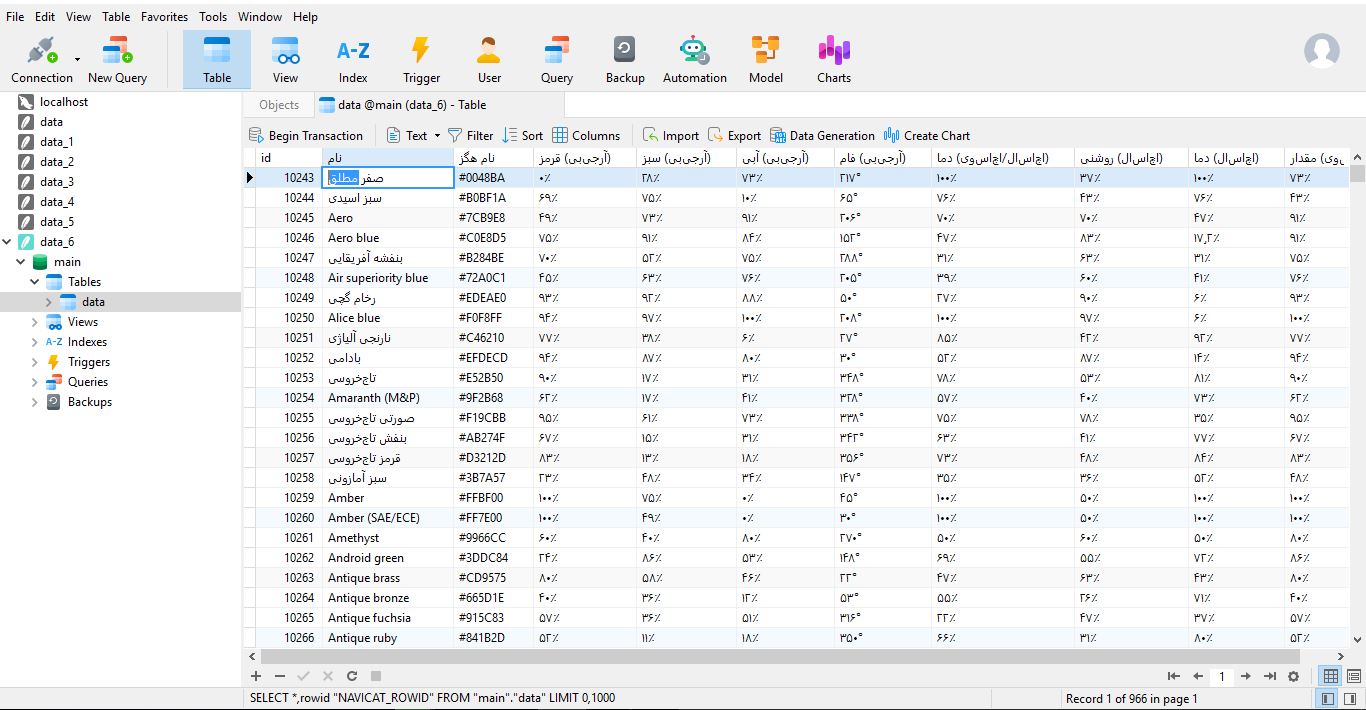1366x710 pixels.
Task: Expand the Backups node
Action: click(35, 401)
